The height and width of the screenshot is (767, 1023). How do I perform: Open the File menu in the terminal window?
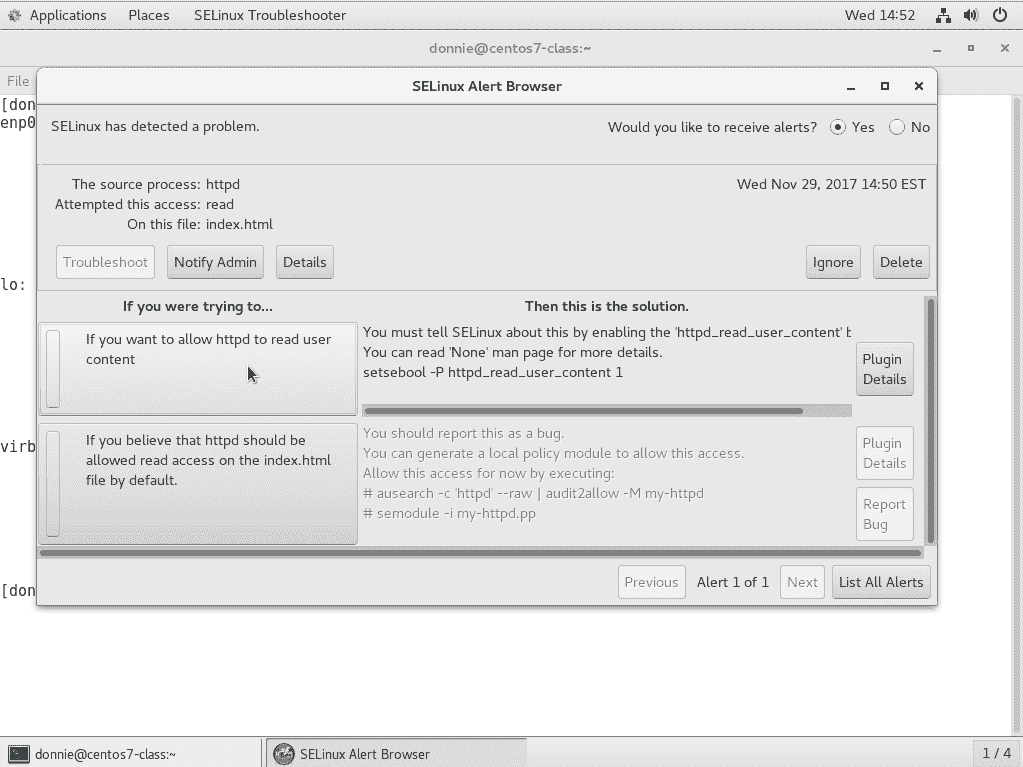[x=18, y=81]
